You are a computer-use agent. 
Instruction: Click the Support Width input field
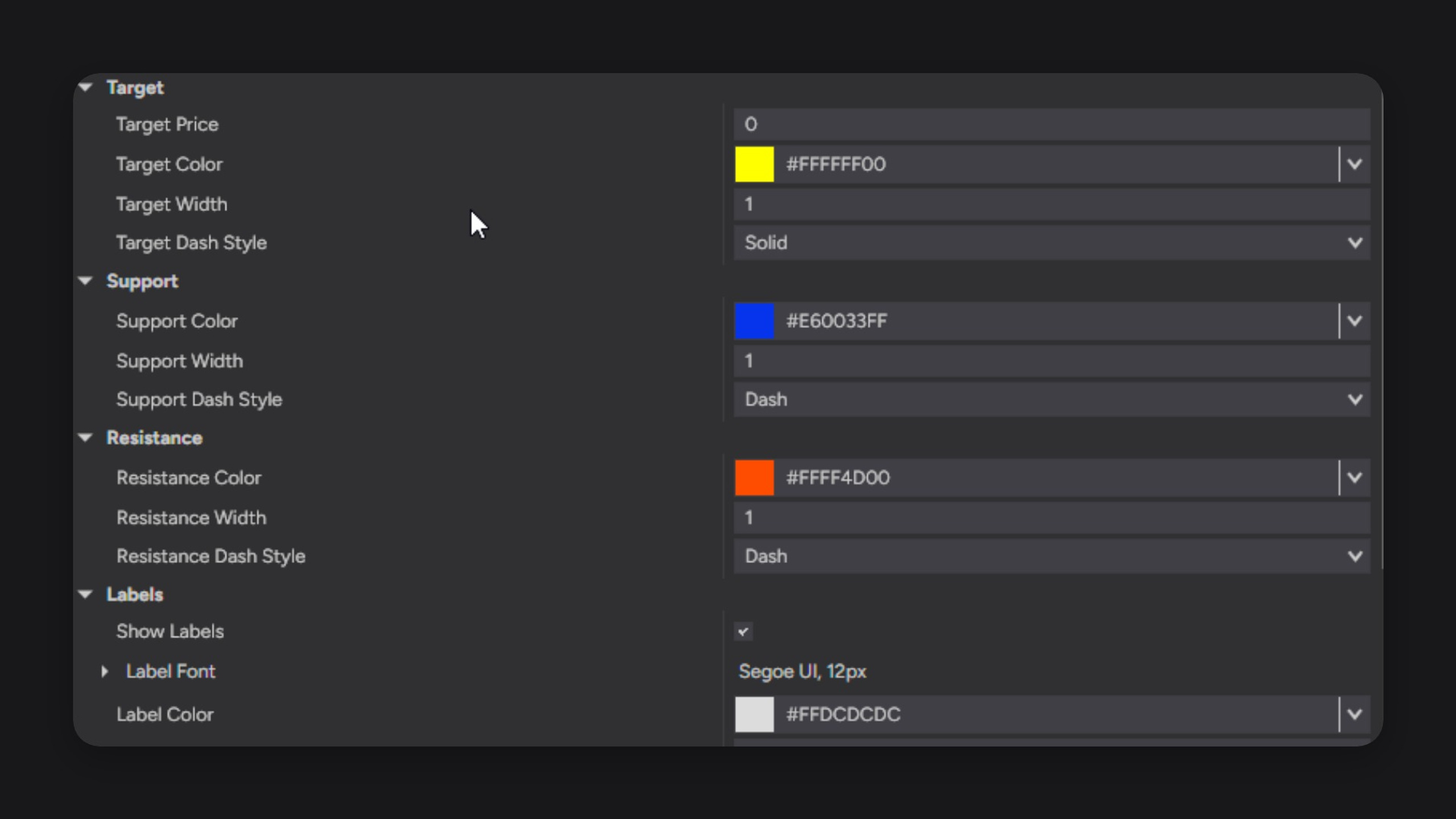[x=1052, y=361]
